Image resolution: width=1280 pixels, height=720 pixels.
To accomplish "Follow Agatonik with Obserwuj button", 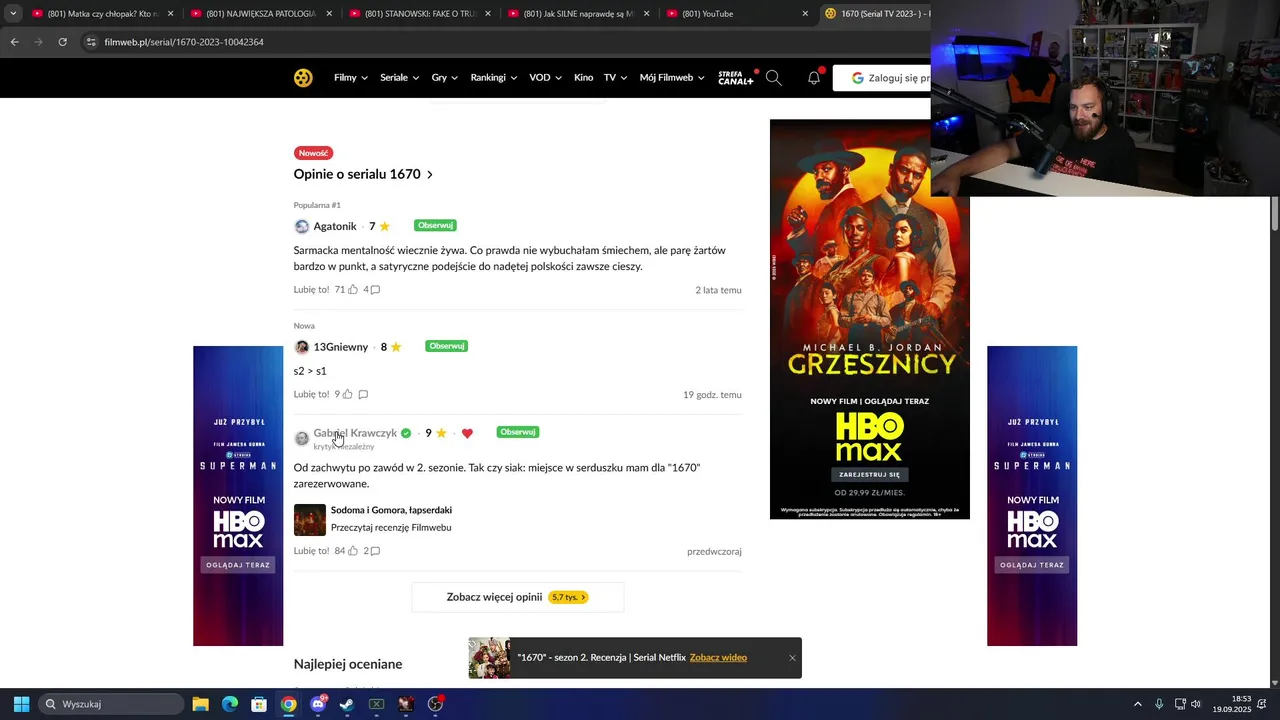I will click(x=435, y=226).
